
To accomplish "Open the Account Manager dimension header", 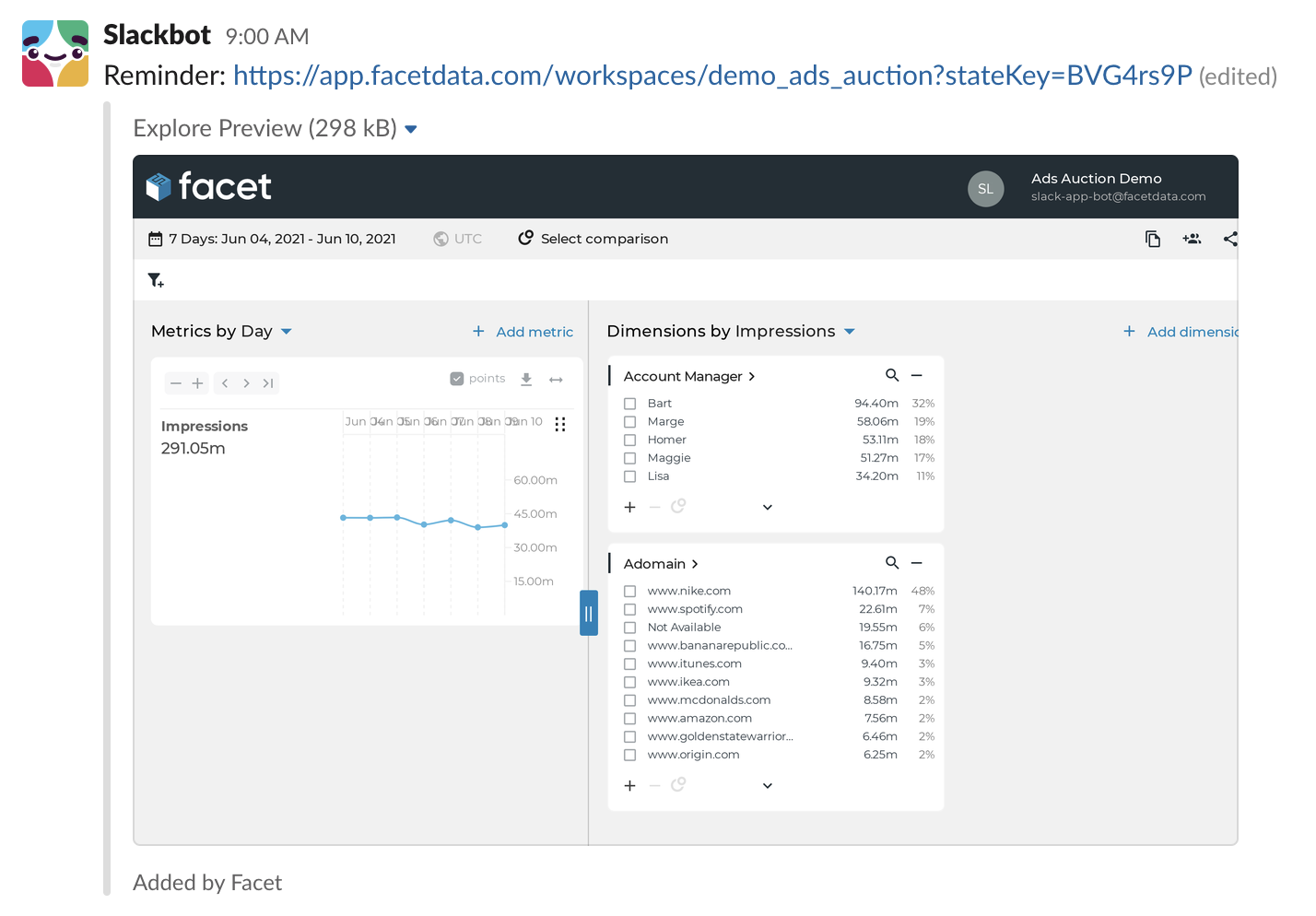I will [688, 376].
